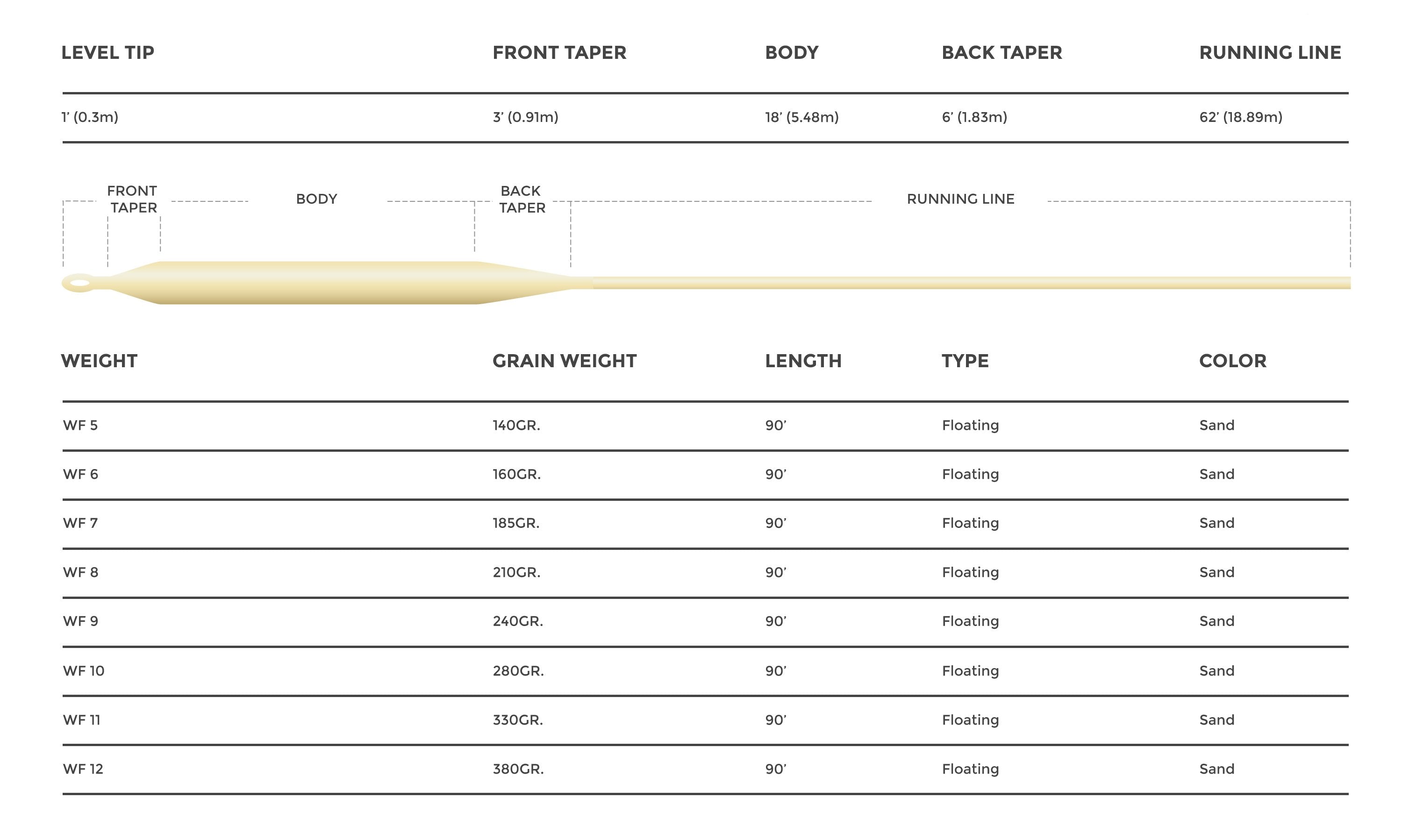Select the WF 5 row label

80,426
